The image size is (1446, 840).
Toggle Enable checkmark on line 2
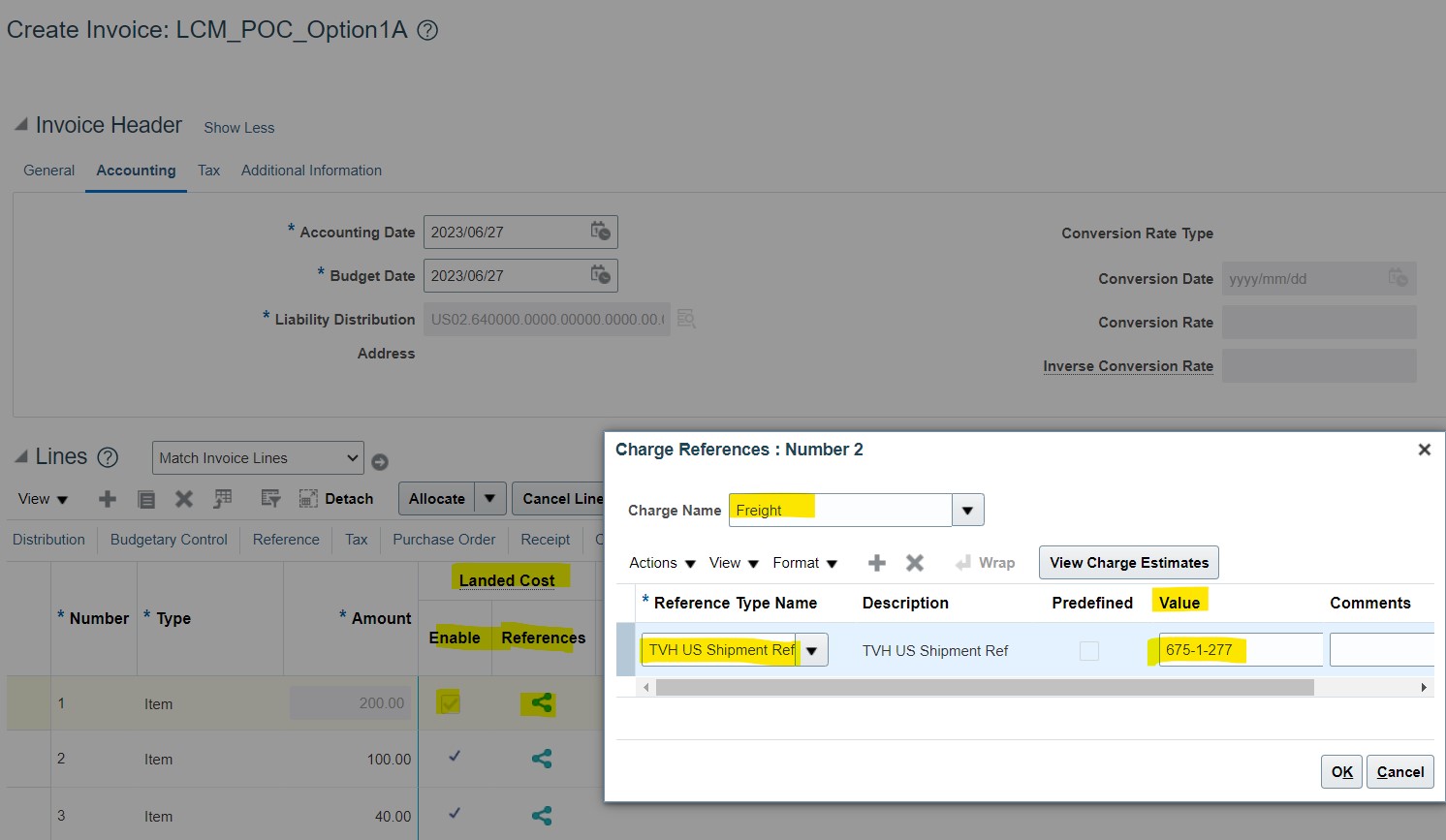(x=454, y=759)
